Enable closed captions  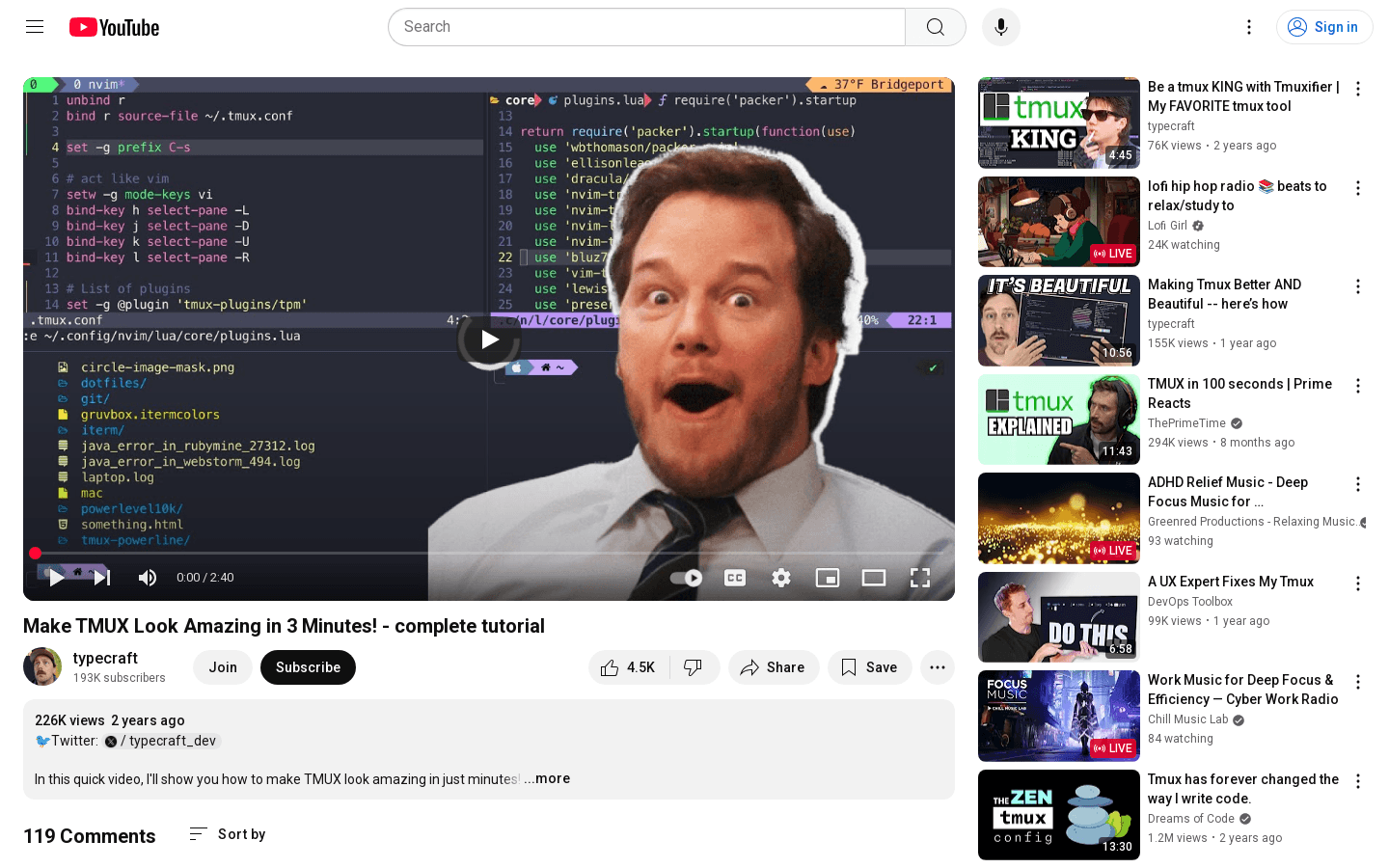tap(734, 578)
